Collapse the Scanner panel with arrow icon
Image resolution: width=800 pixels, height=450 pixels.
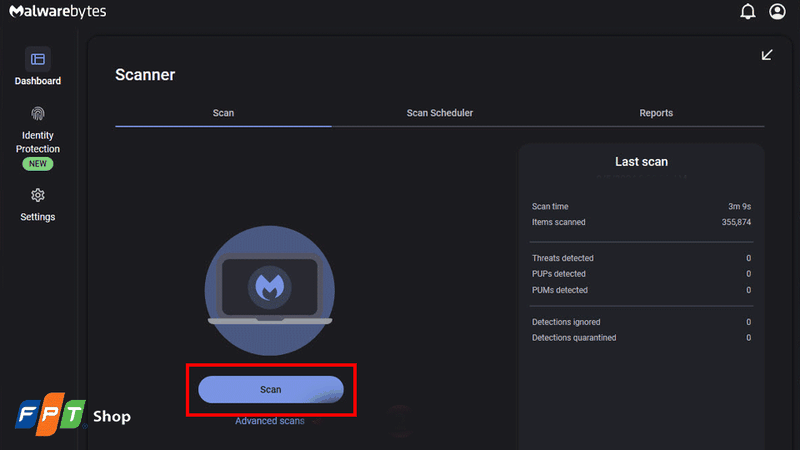point(767,55)
